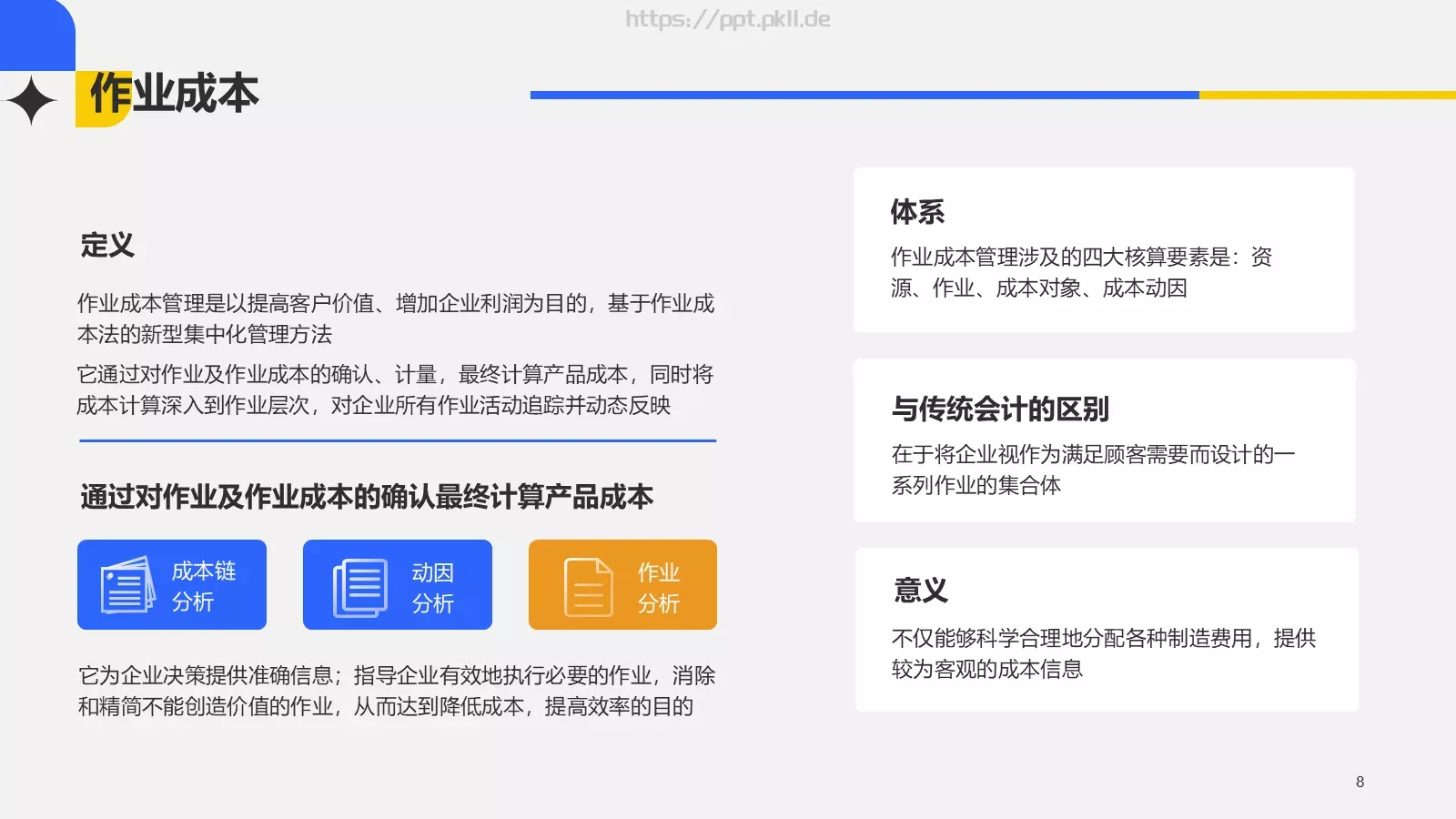Click the pages icon in 动因分析 card
The height and width of the screenshot is (819, 1456).
(360, 588)
